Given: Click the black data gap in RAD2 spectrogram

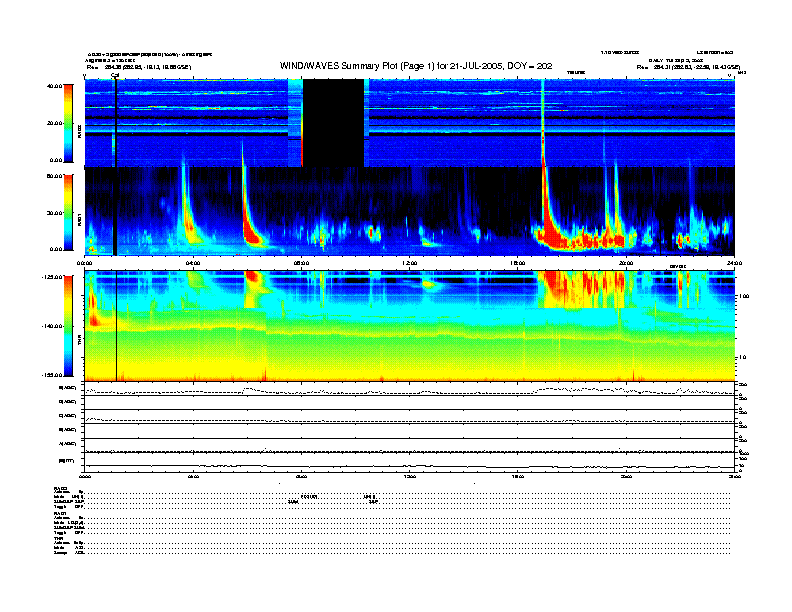Looking at the screenshot, I should 333,123.
